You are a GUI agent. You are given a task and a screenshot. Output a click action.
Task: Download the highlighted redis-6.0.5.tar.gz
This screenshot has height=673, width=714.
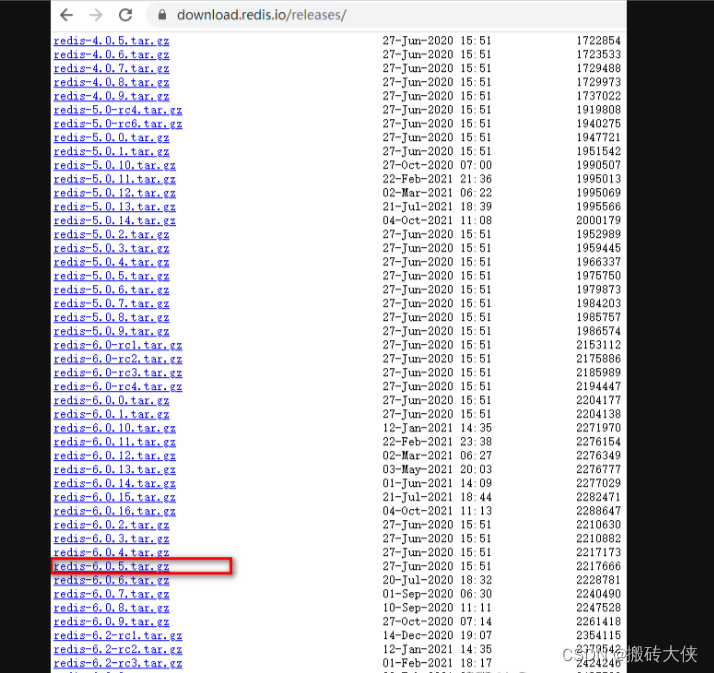coord(112,566)
